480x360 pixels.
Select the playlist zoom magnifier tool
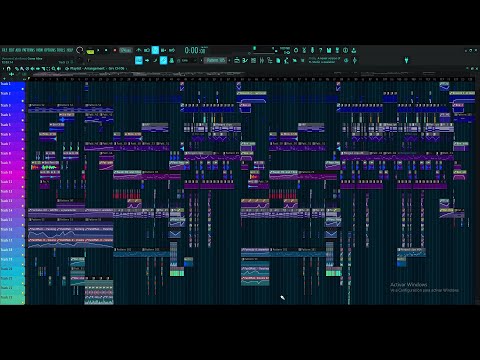pos(54,69)
